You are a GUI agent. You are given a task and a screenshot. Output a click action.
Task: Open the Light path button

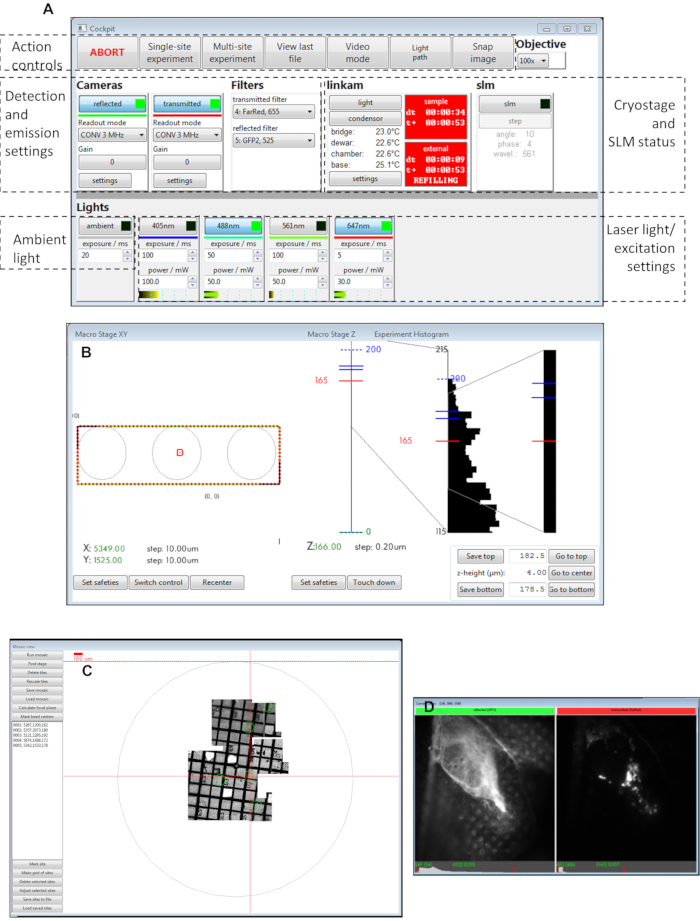pyautogui.click(x=420, y=52)
